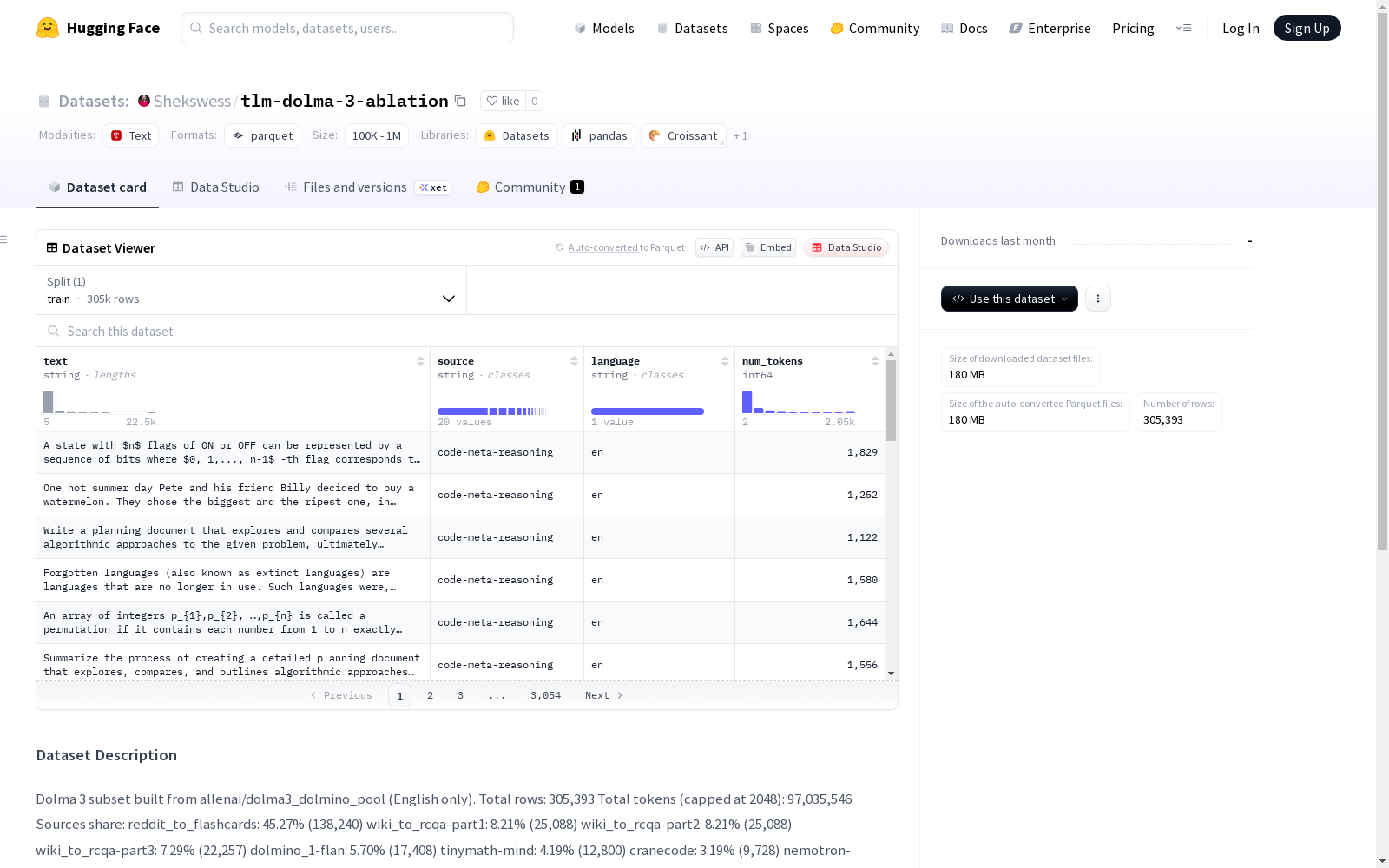Click the num_tokens value 1,122
The width and height of the screenshot is (1389, 868).
[x=862, y=537]
